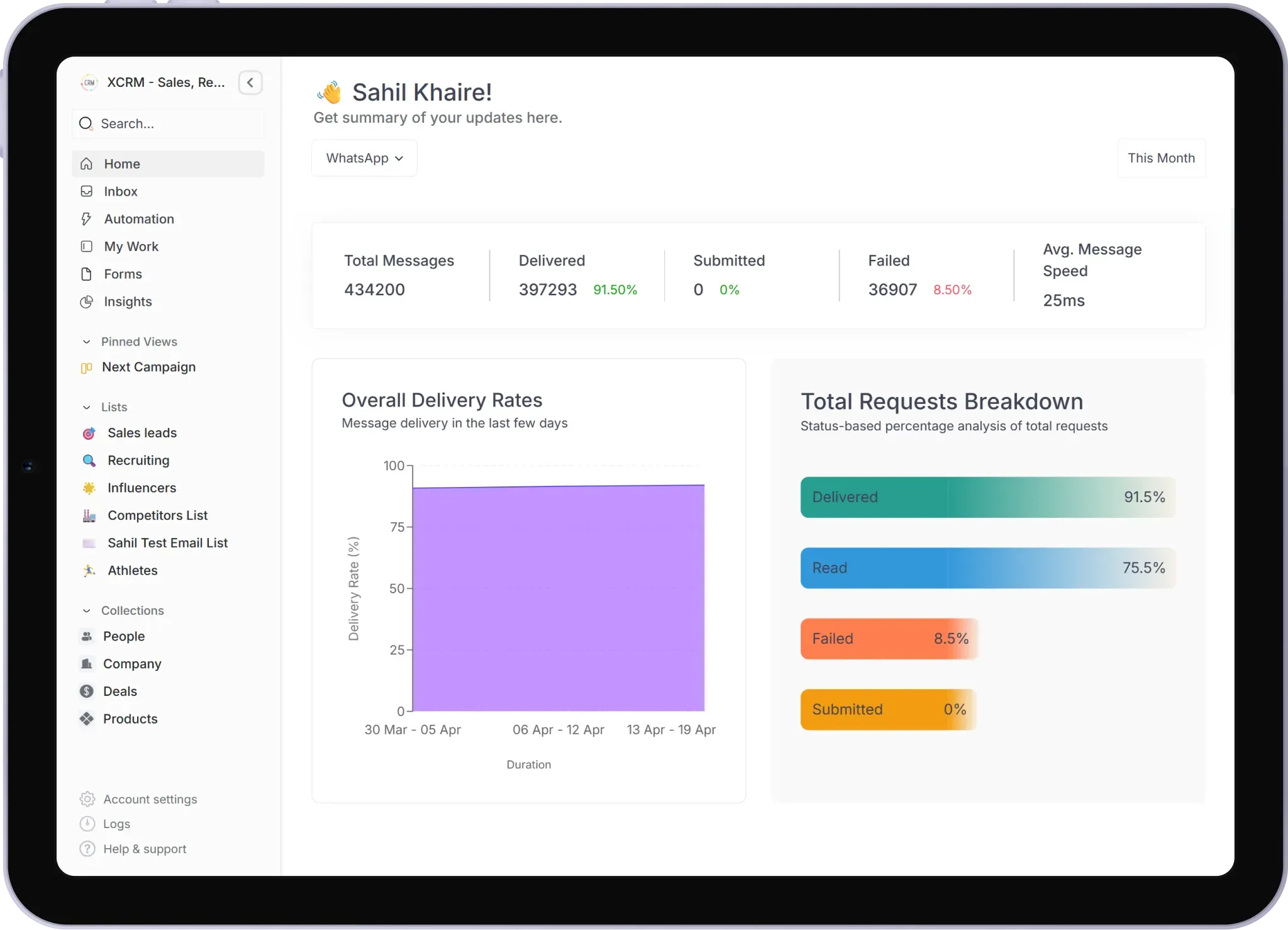Image resolution: width=1288 pixels, height=930 pixels.
Task: Open the Insights panel icon
Action: click(87, 302)
